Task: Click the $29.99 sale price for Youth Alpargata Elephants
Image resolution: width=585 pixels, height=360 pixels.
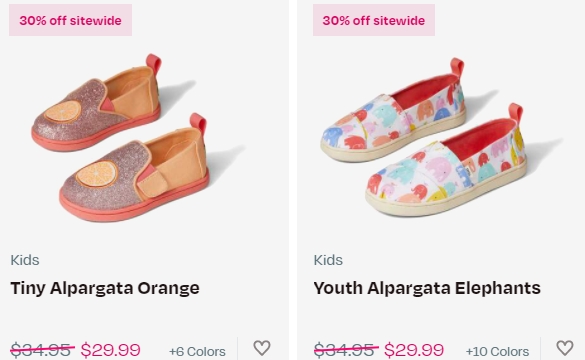Action: (x=414, y=350)
